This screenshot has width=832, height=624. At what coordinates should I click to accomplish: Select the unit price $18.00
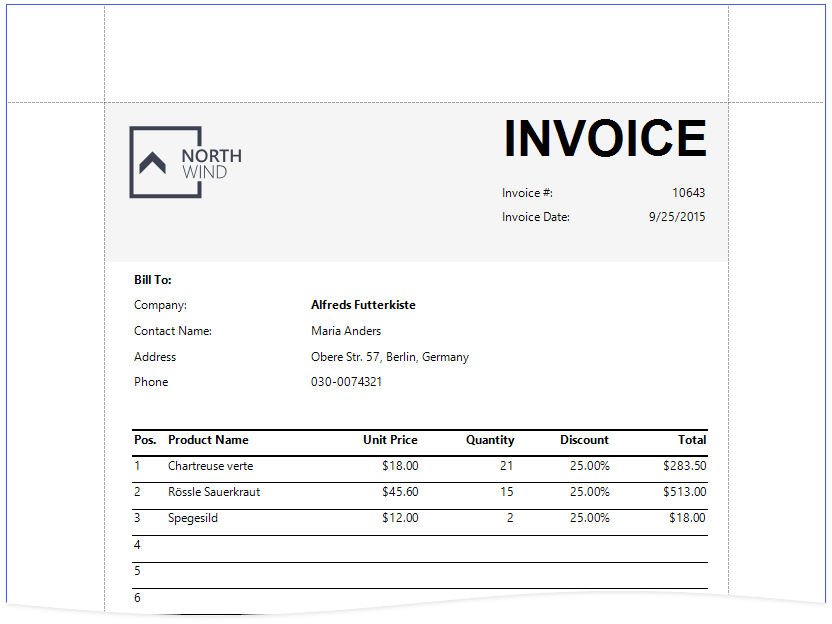pyautogui.click(x=401, y=466)
